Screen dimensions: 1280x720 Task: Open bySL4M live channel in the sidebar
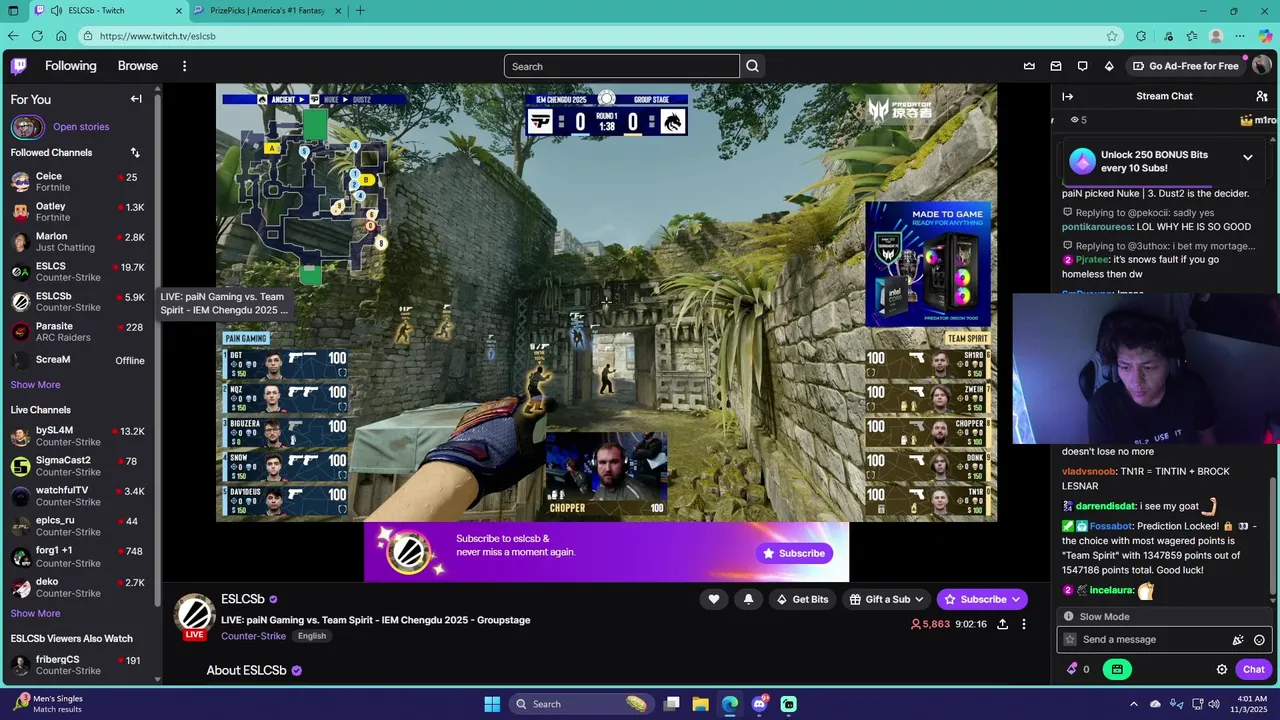(x=78, y=436)
